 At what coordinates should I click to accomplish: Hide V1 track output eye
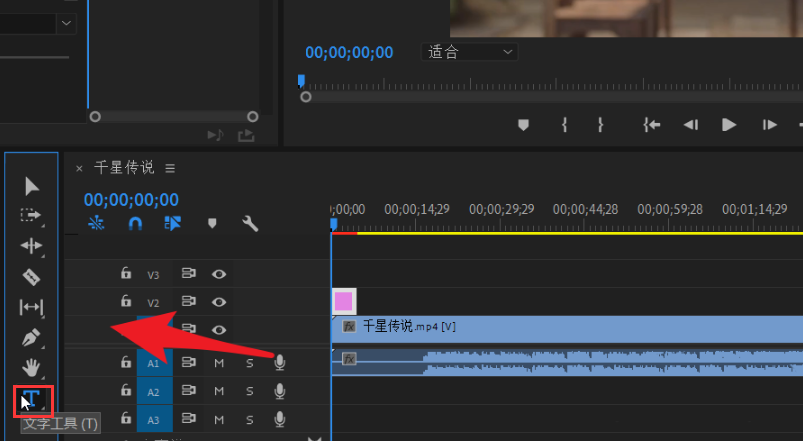(x=219, y=329)
